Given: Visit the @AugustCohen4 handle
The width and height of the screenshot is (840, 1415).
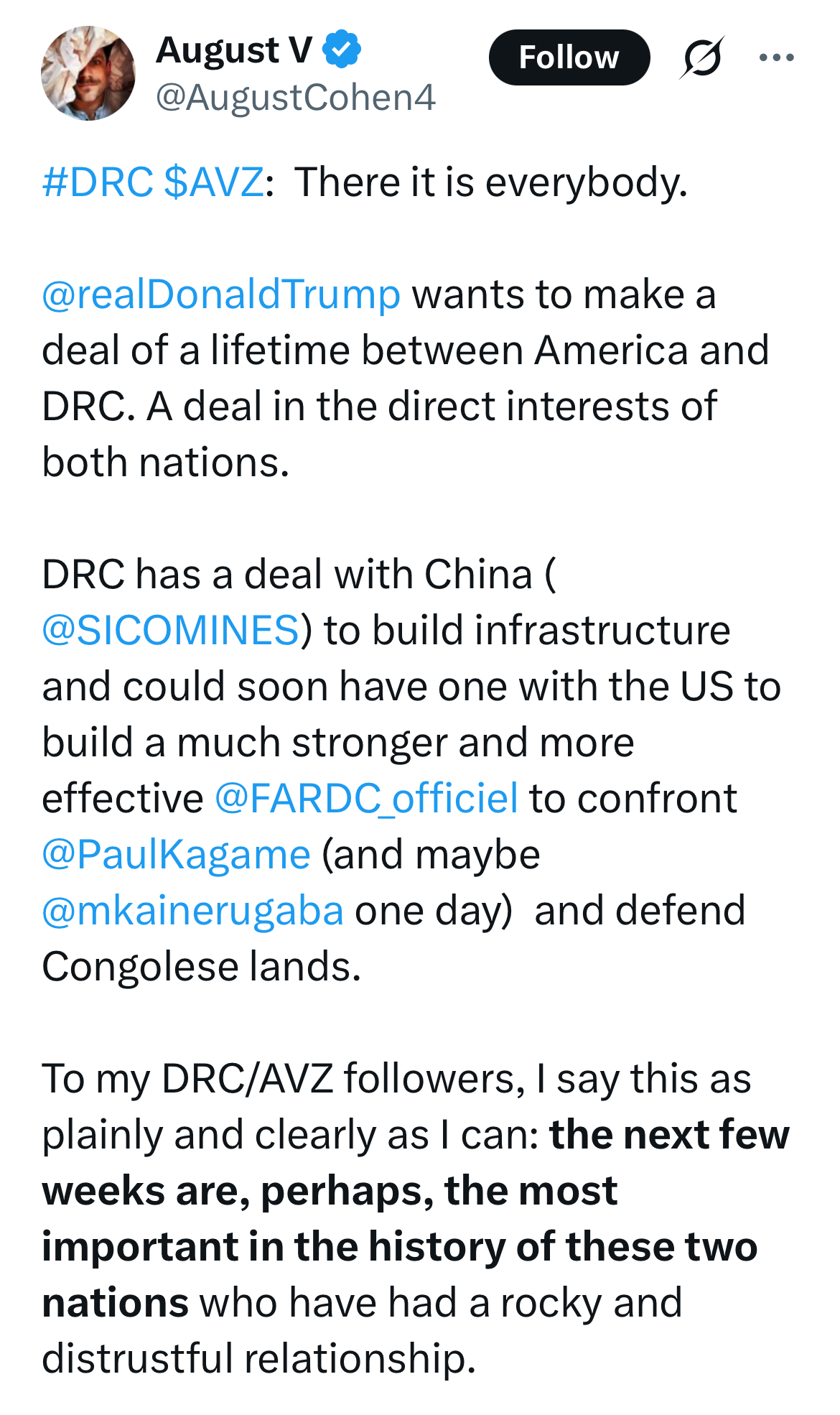Looking at the screenshot, I should [295, 97].
